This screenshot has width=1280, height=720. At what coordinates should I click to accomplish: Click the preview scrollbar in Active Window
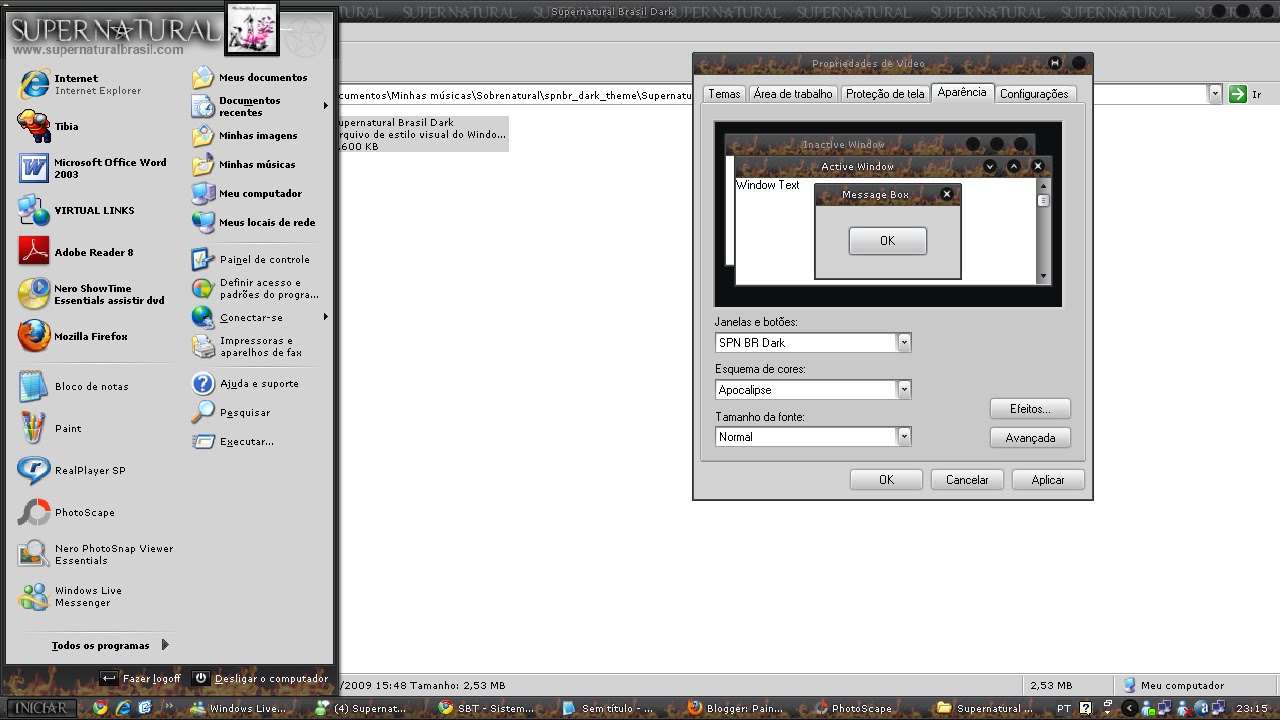(x=1043, y=231)
